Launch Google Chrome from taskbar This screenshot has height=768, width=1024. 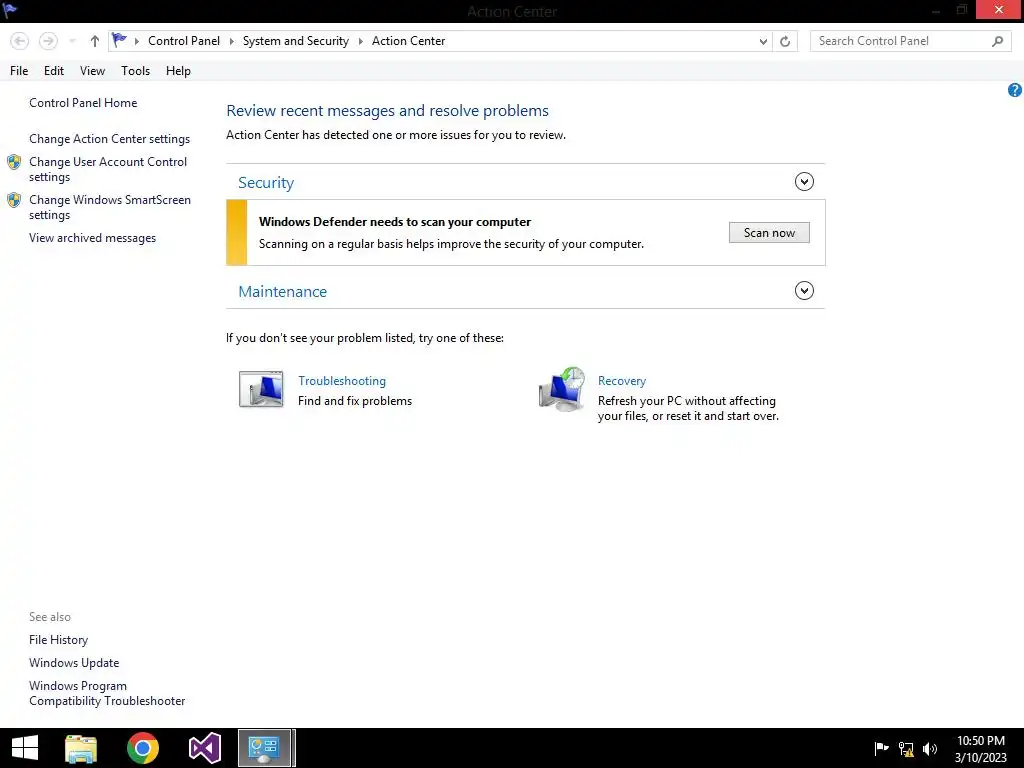[142, 748]
